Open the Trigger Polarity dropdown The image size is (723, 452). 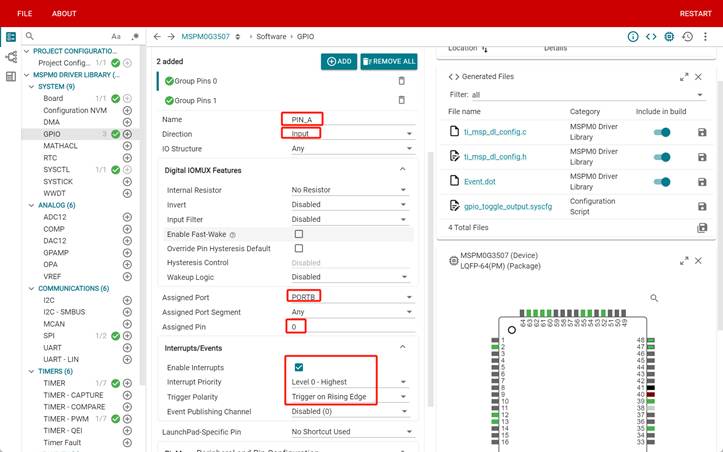coord(350,396)
